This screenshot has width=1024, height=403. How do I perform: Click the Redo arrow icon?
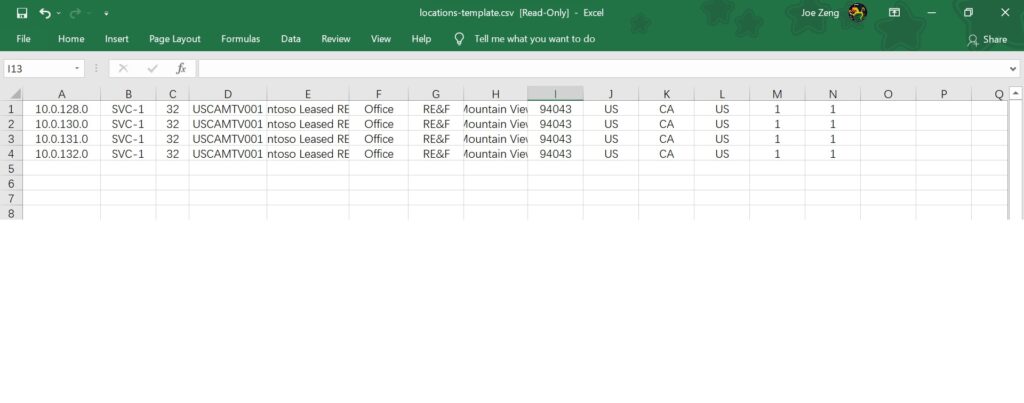(75, 13)
